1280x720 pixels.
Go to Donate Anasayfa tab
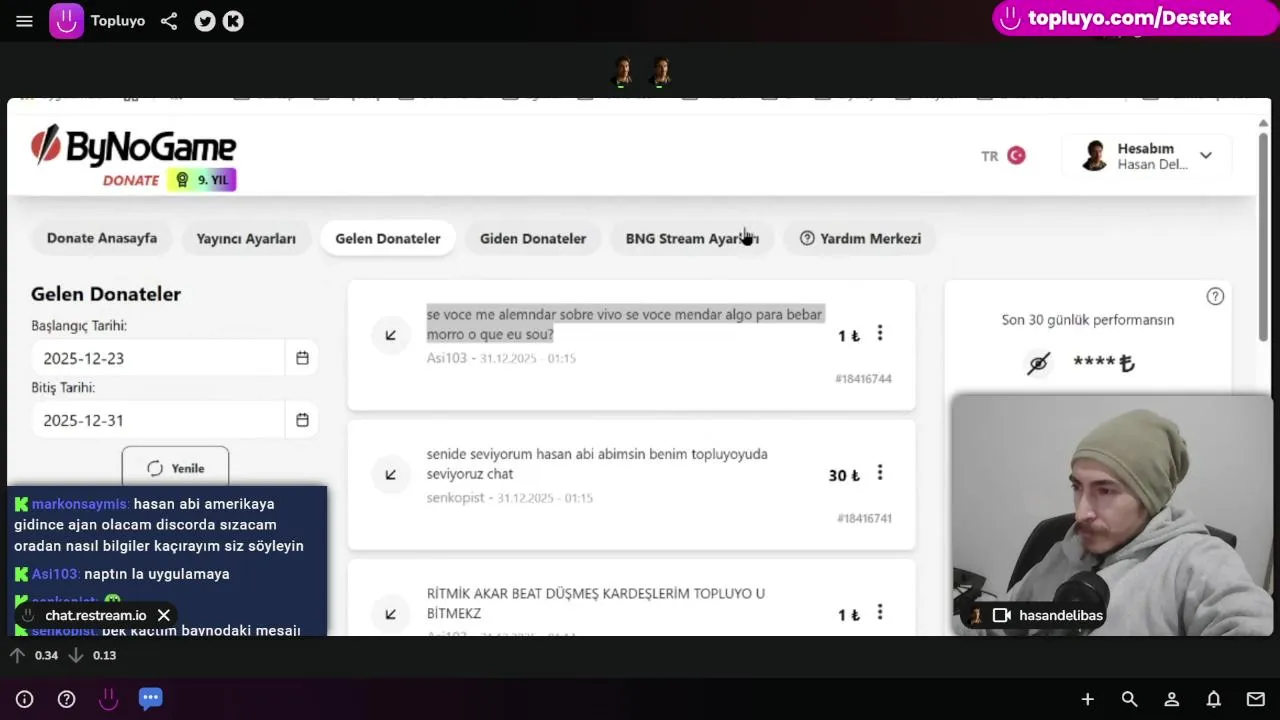[102, 238]
